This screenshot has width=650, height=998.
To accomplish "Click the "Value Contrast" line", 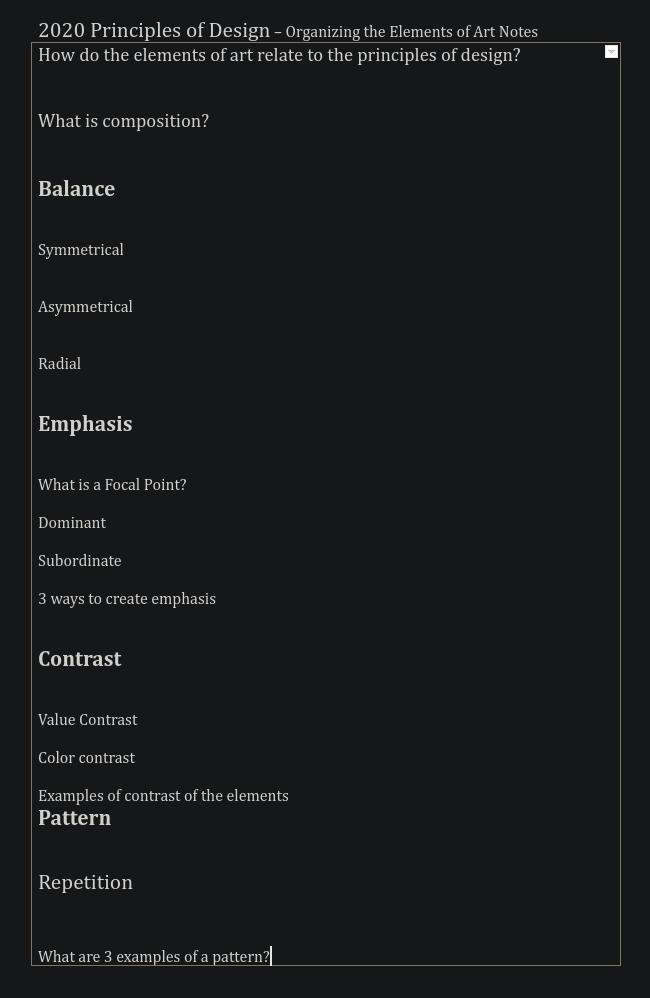I will pos(88,720).
